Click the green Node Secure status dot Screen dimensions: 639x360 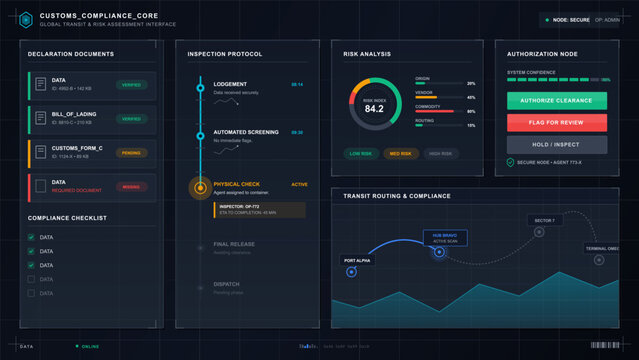click(x=547, y=20)
